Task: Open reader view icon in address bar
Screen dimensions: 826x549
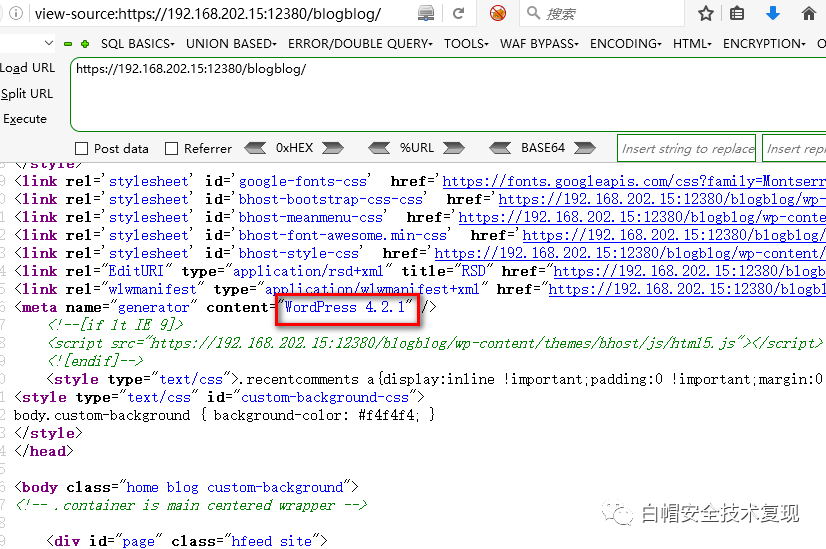Action: pos(426,13)
